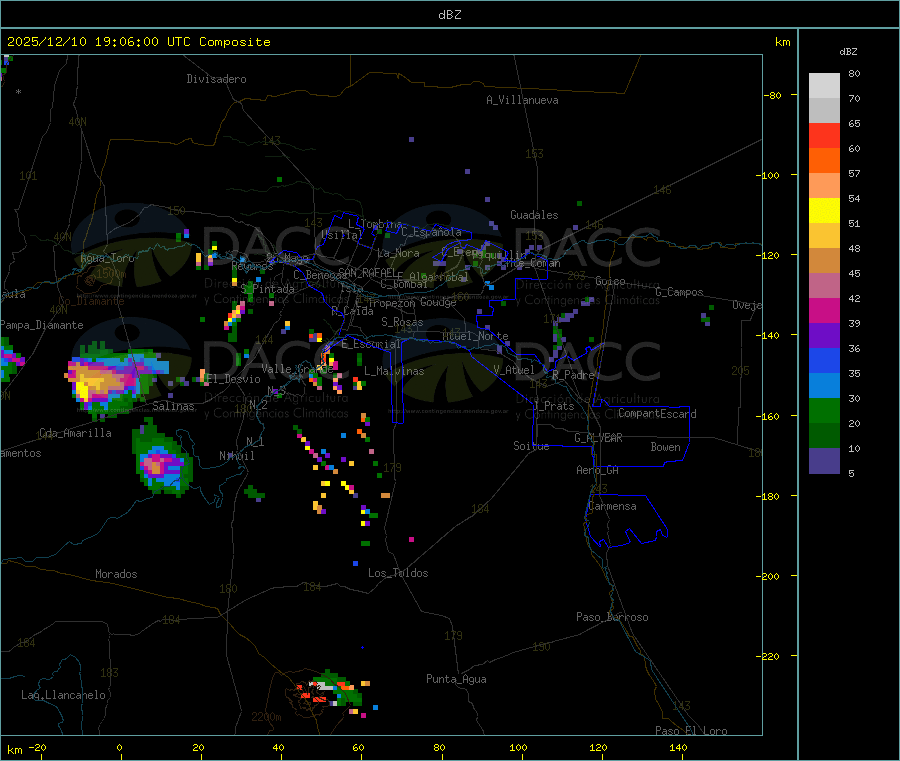Click the CompantEscard label

click(657, 413)
